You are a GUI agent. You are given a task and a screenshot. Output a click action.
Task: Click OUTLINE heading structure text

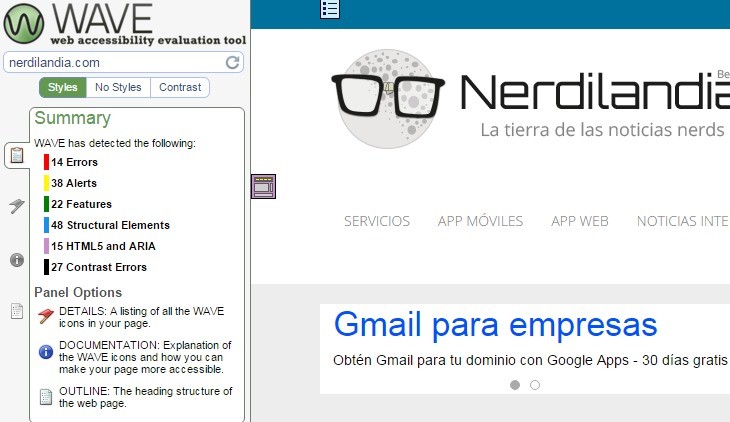point(145,397)
